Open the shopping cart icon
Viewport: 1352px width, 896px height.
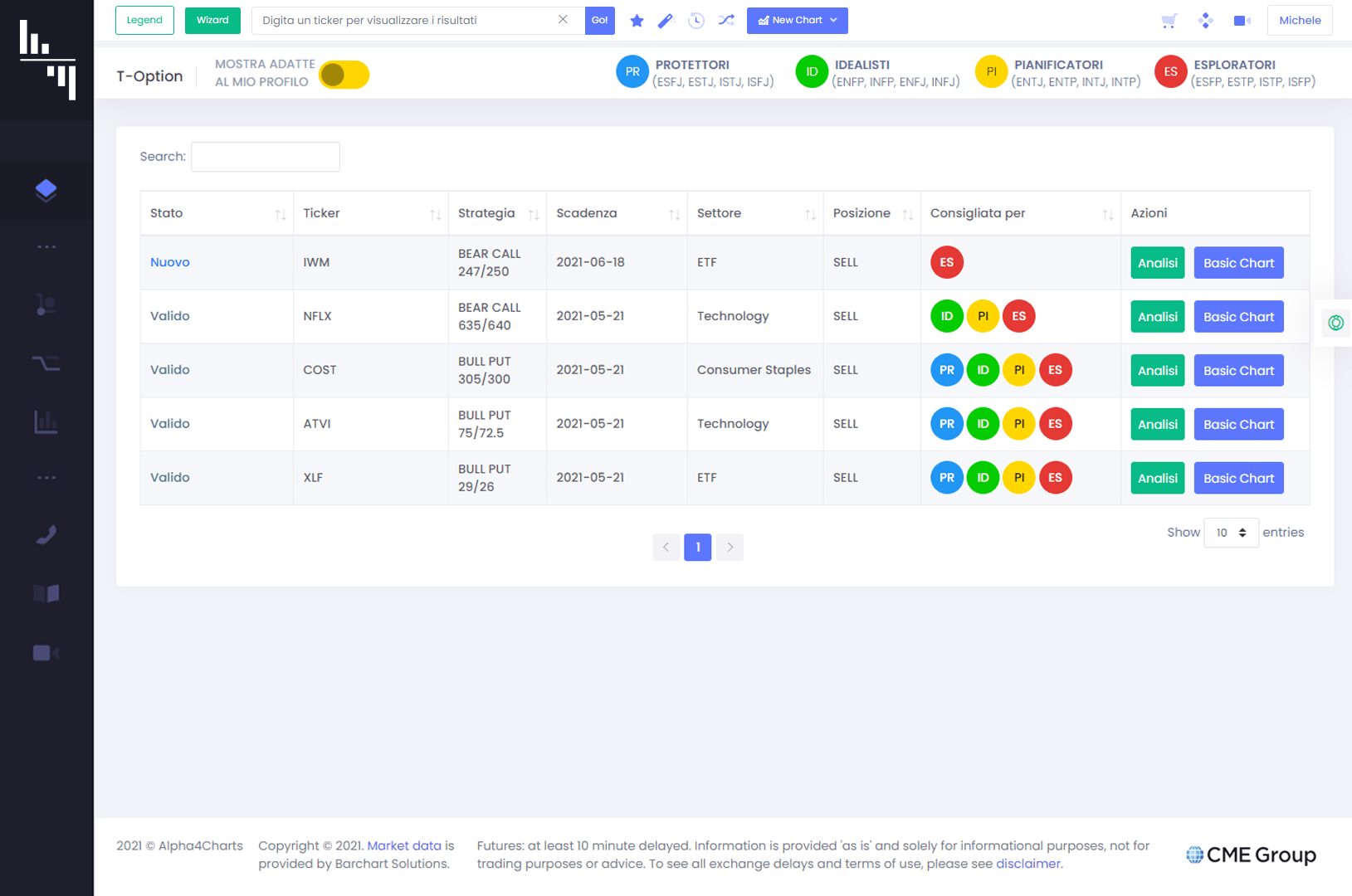coord(1169,21)
